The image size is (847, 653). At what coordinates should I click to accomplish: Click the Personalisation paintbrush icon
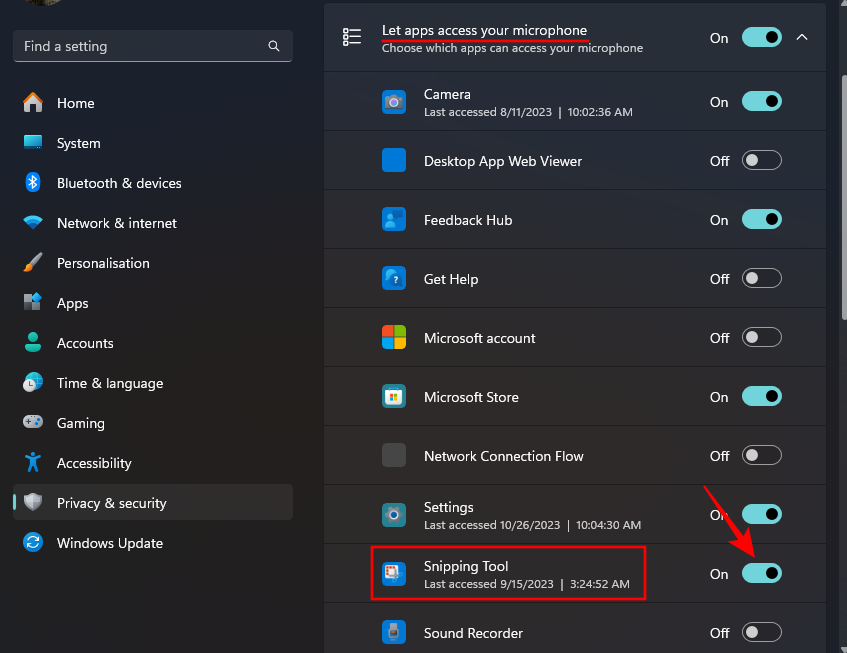tap(33, 262)
